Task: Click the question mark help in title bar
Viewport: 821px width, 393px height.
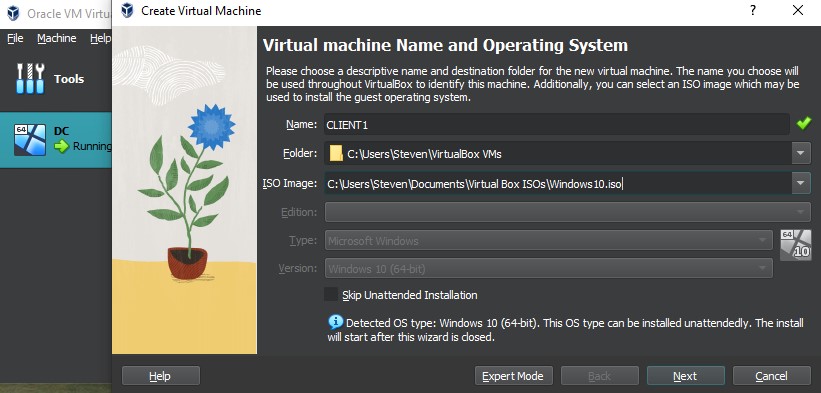Action: tap(753, 10)
